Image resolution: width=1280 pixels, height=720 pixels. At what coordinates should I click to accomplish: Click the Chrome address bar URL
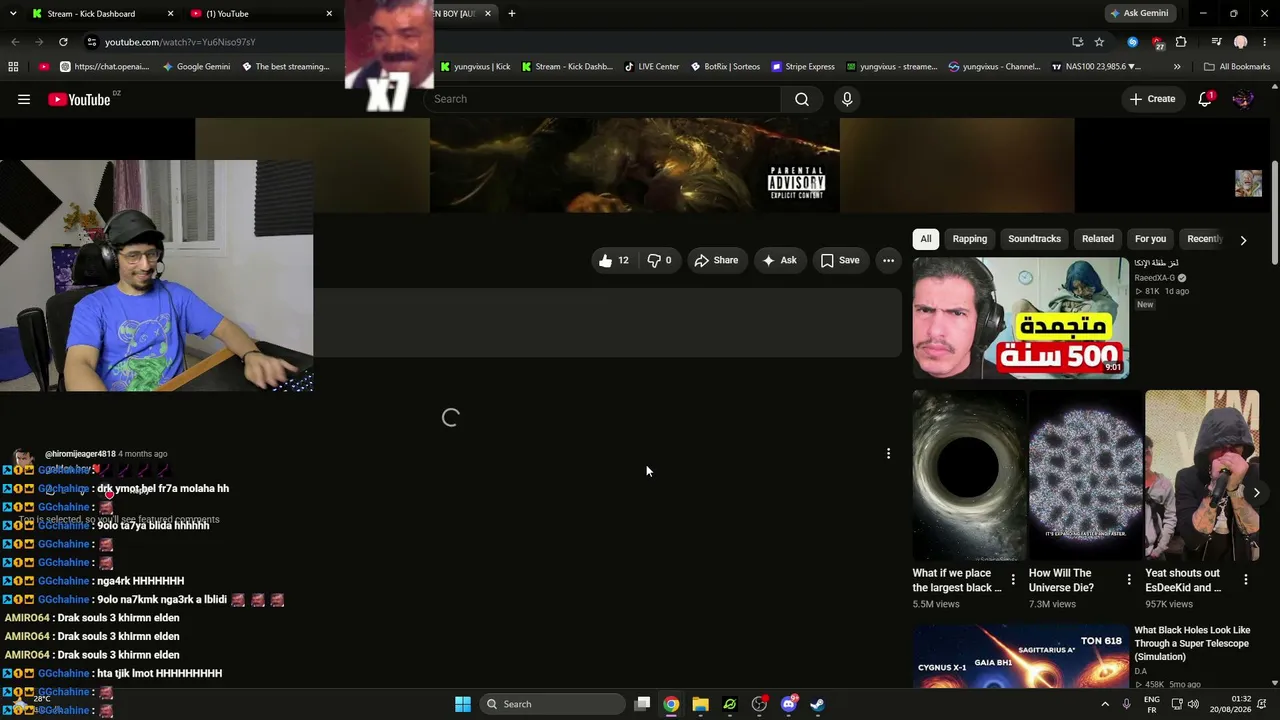click(180, 42)
